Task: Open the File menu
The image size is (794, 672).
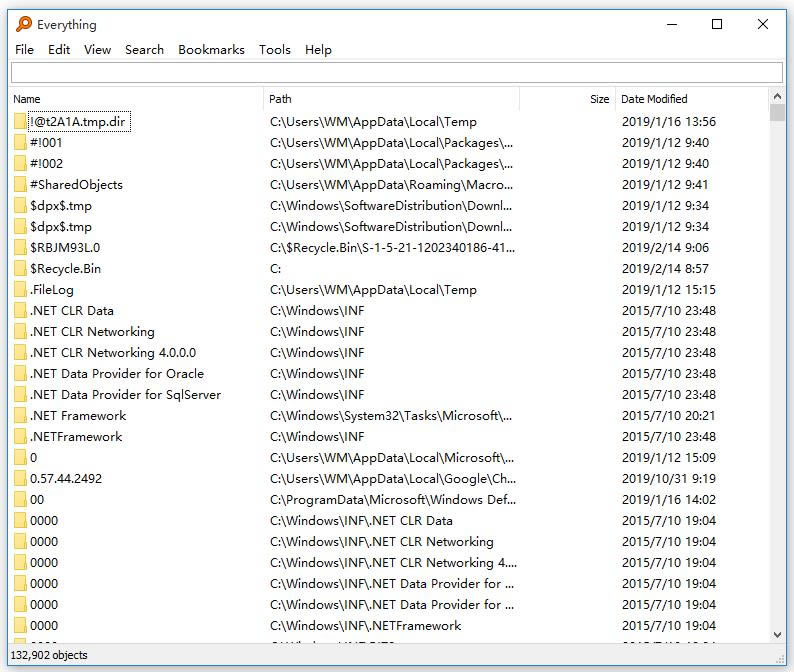Action: coord(24,50)
